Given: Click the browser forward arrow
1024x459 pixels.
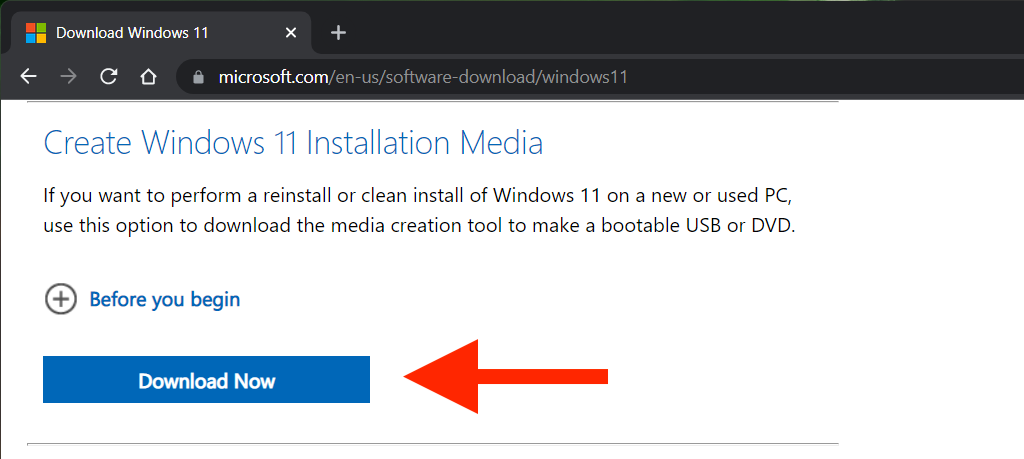Looking at the screenshot, I should pos(68,77).
